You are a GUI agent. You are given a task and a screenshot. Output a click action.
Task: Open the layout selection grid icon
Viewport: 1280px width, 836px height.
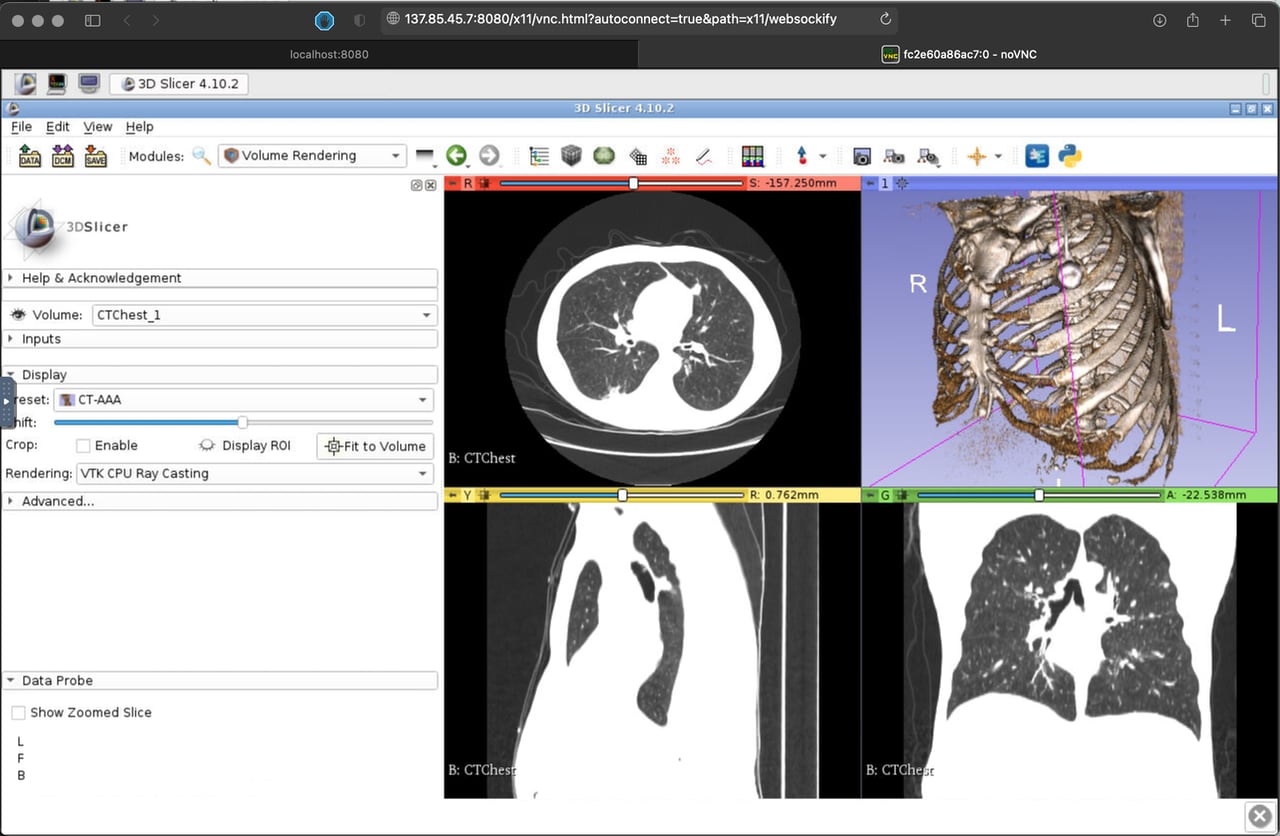pyautogui.click(x=752, y=156)
